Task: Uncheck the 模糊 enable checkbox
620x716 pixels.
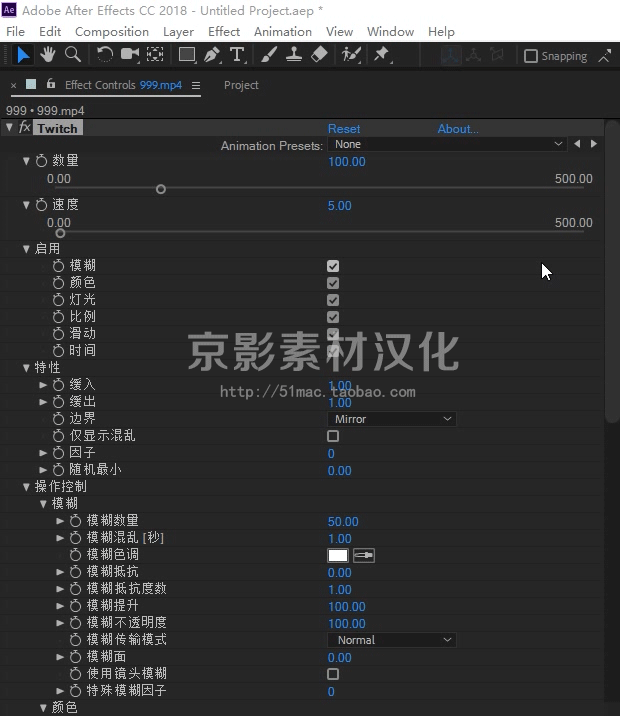Action: (333, 266)
